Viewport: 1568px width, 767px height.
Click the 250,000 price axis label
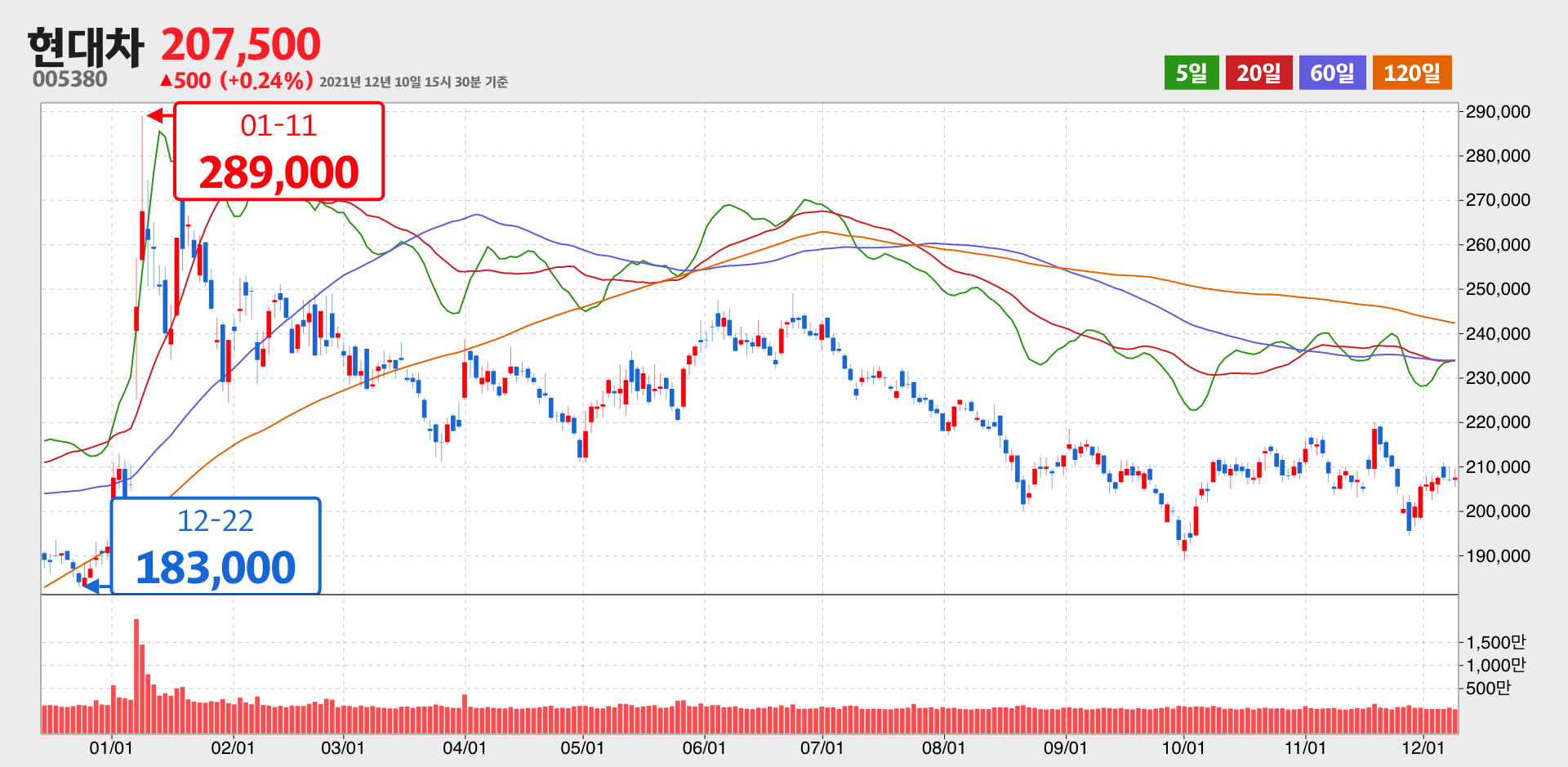click(x=1498, y=289)
